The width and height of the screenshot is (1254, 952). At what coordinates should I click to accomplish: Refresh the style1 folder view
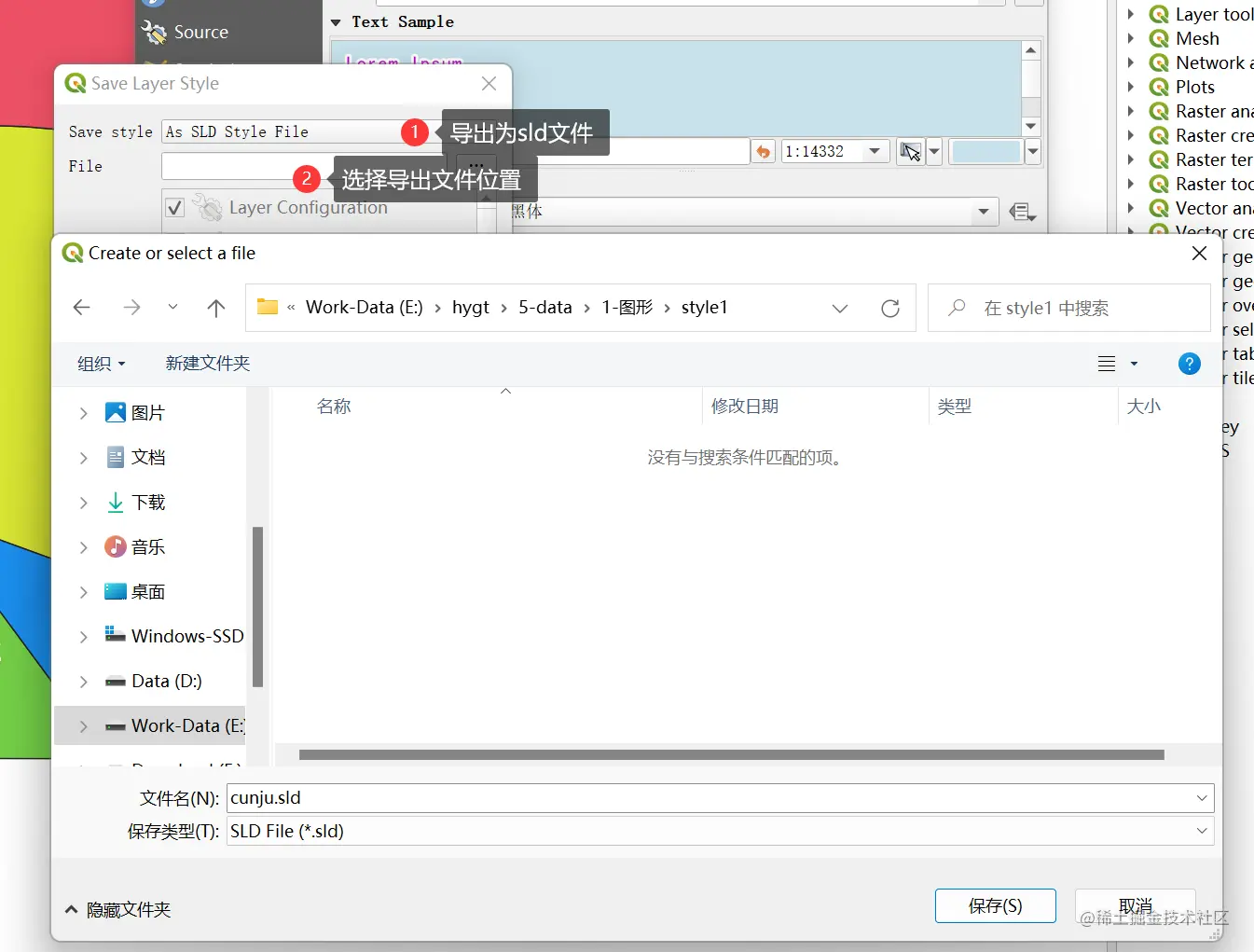(890, 308)
